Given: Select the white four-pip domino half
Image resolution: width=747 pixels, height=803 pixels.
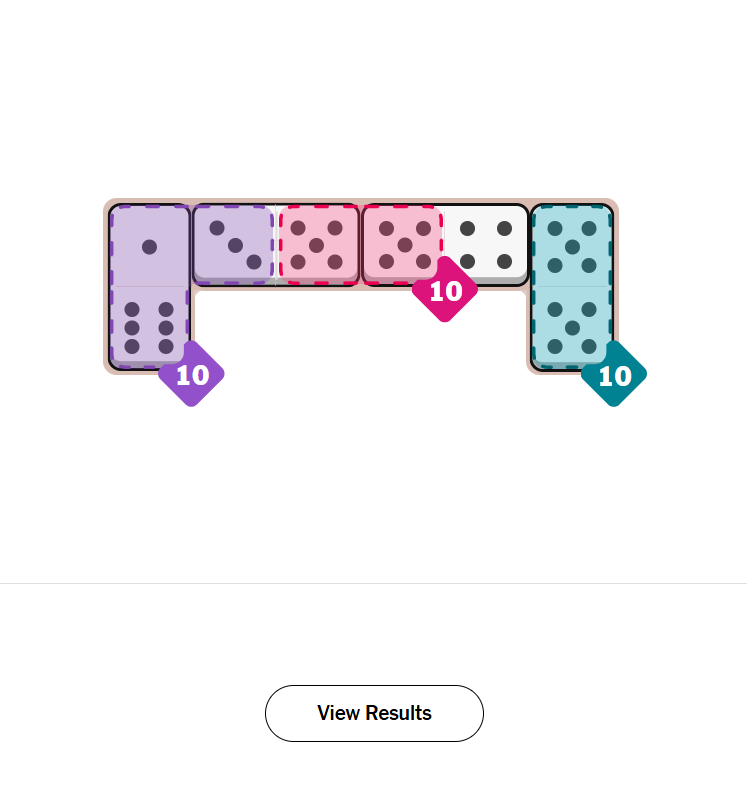Looking at the screenshot, I should coord(485,245).
